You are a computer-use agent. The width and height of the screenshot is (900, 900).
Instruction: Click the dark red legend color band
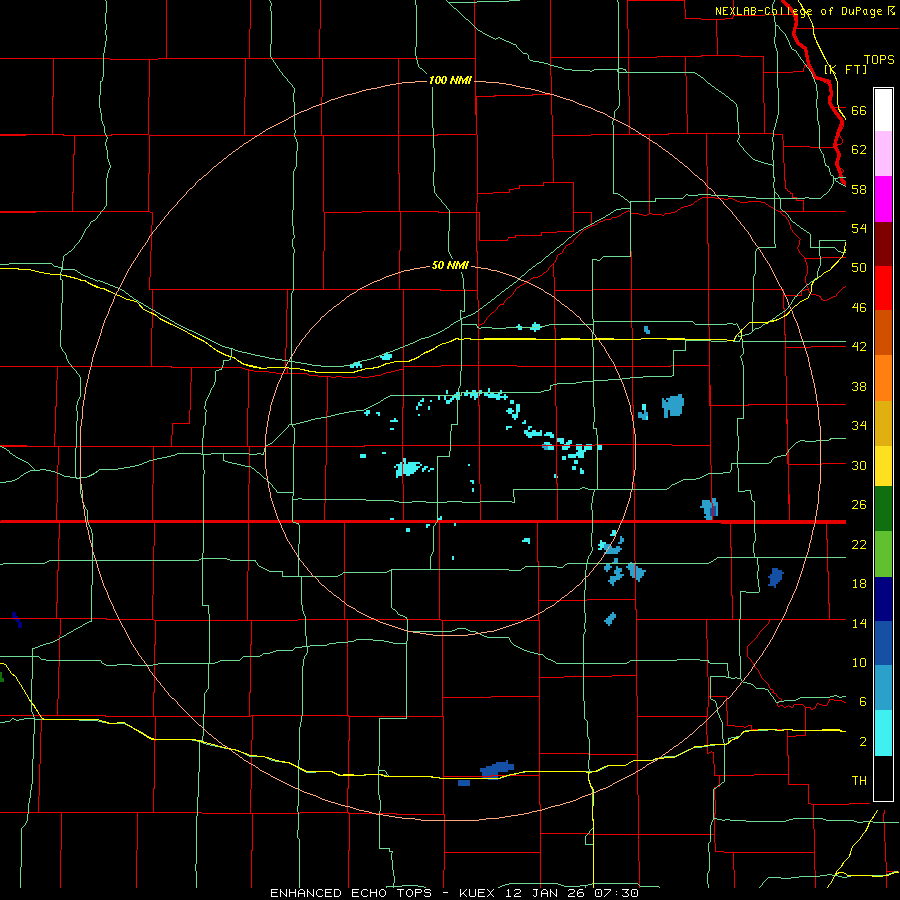(883, 244)
